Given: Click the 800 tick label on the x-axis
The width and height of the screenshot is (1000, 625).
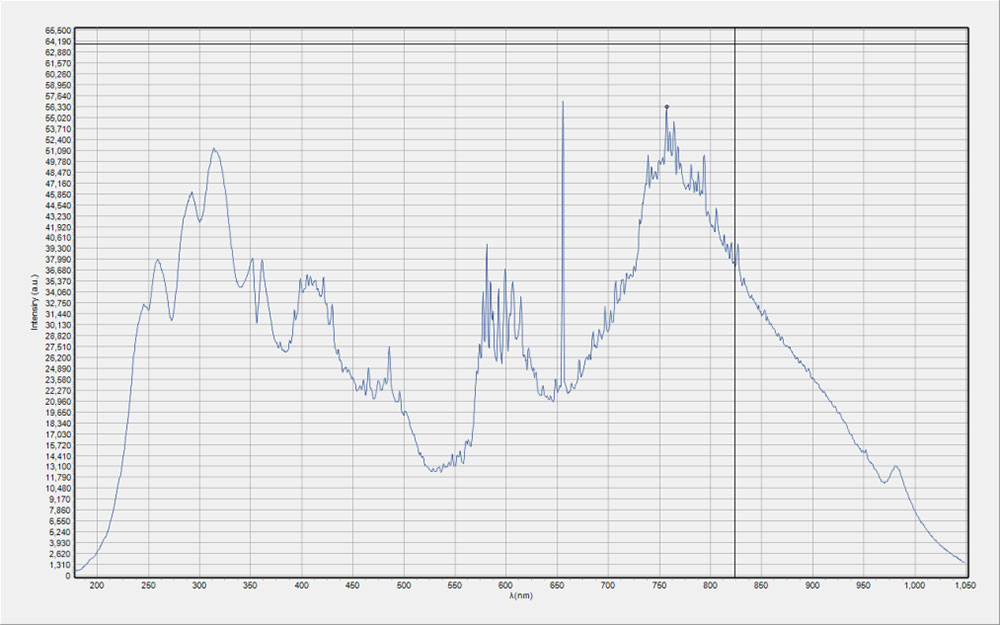Looking at the screenshot, I should click(x=710, y=587).
